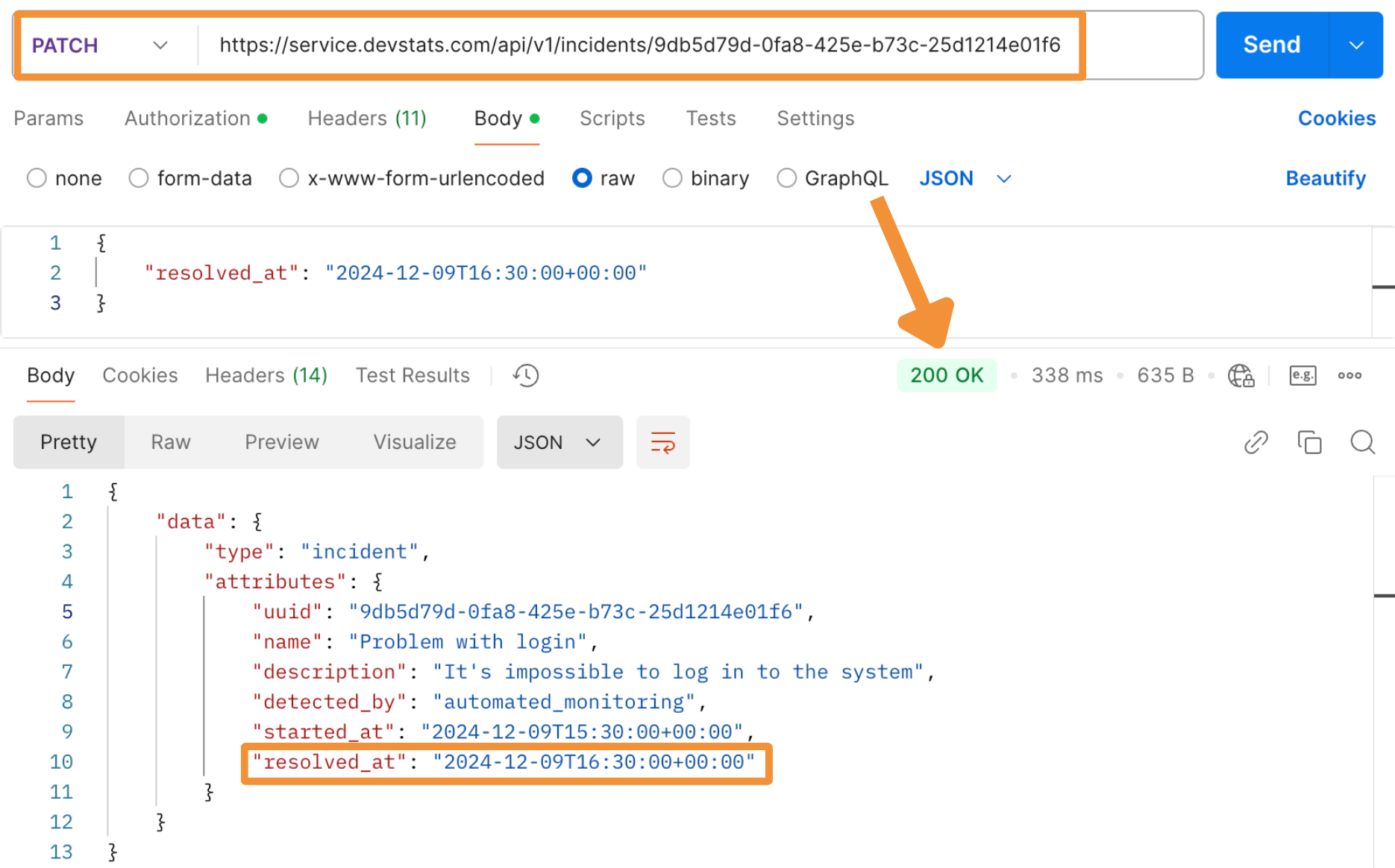Viewport: 1395px width, 868px height.
Task: Select the none body type
Action: (64, 178)
